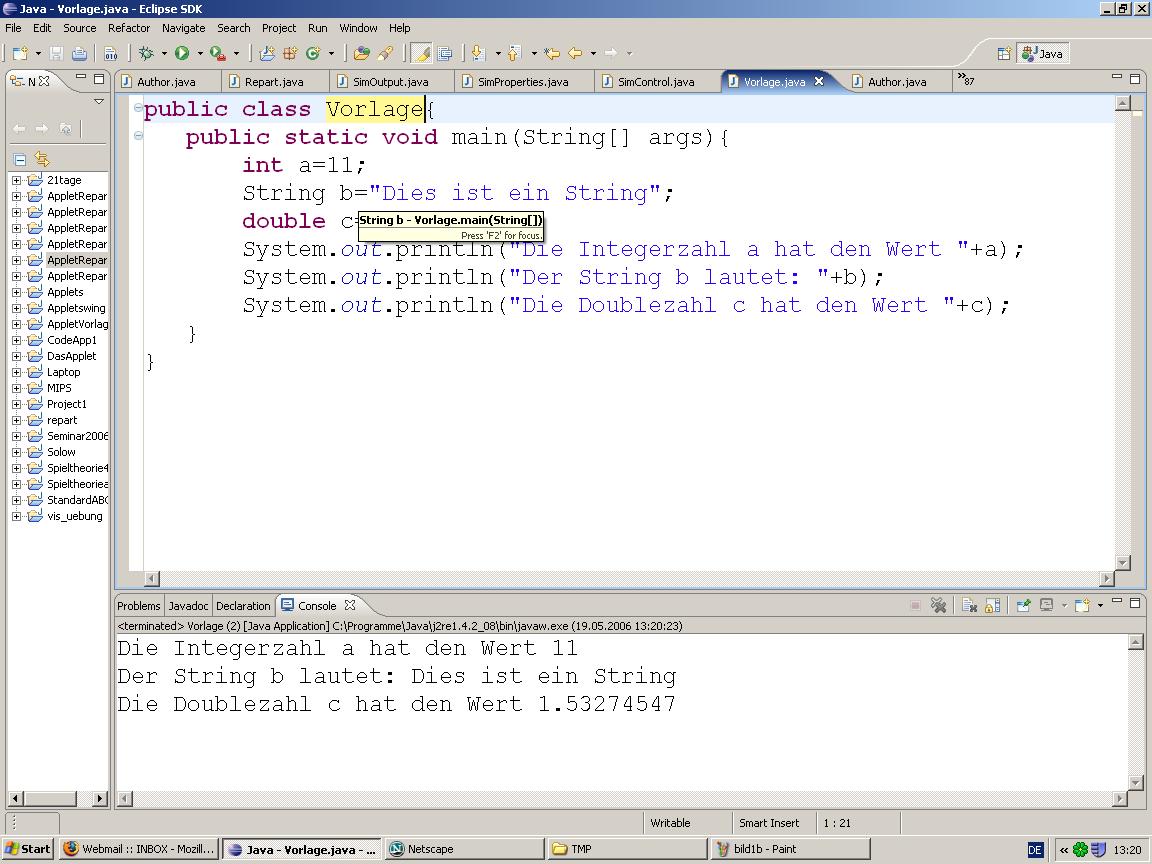The image size is (1152, 864).
Task: Click Collapse All in Navigator panel
Action: pyautogui.click(x=19, y=159)
